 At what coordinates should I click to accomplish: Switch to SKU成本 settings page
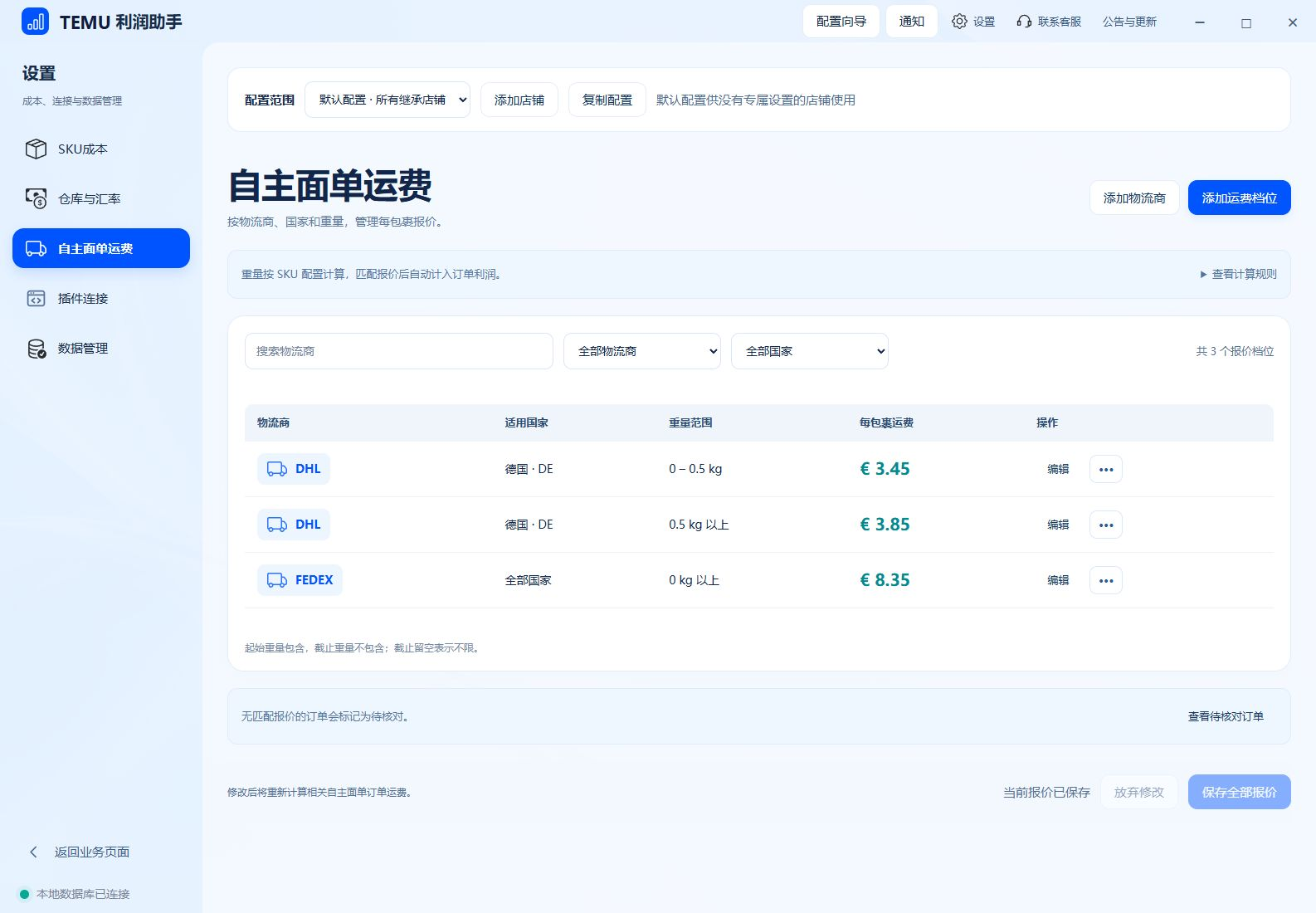[x=101, y=149]
